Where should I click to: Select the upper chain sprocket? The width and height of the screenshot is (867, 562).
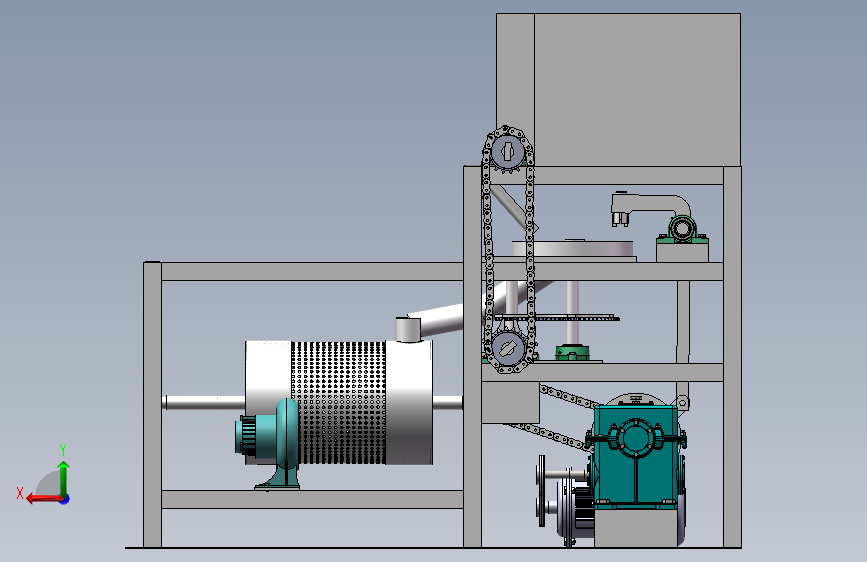[x=508, y=150]
